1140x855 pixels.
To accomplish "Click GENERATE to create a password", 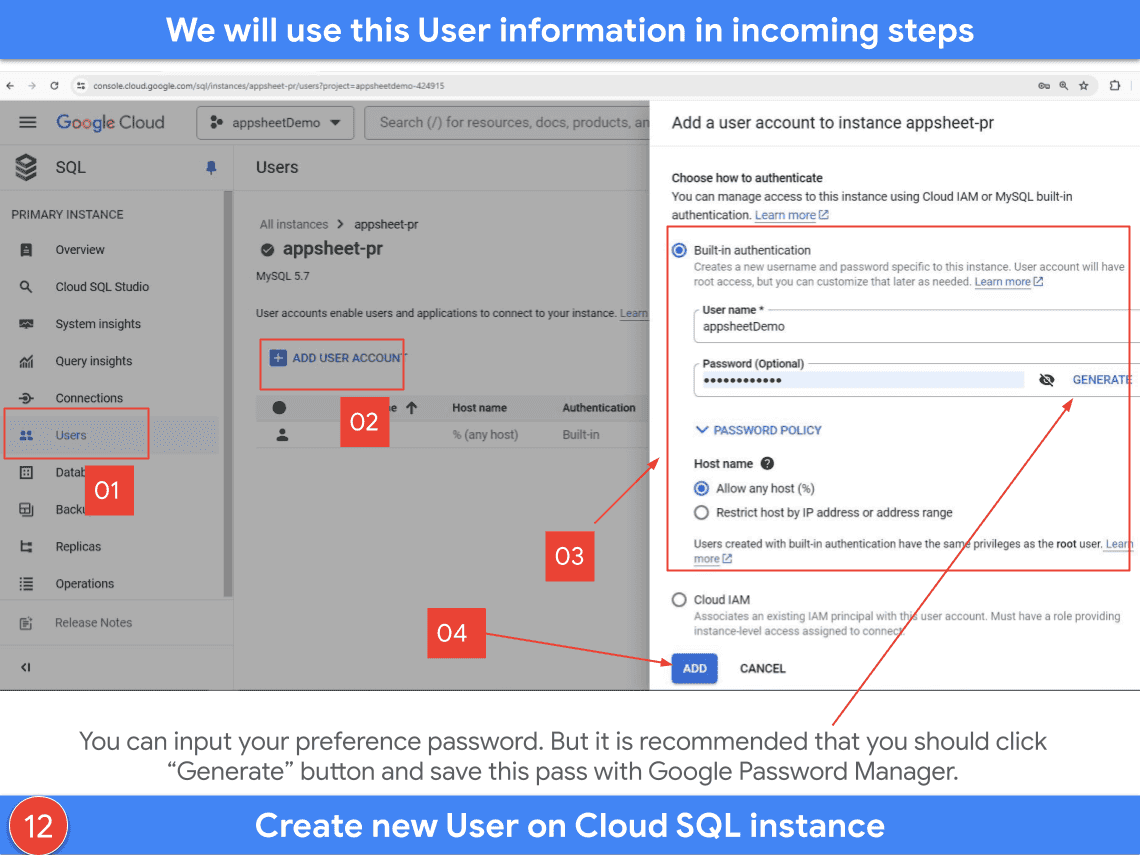I will coord(1101,380).
